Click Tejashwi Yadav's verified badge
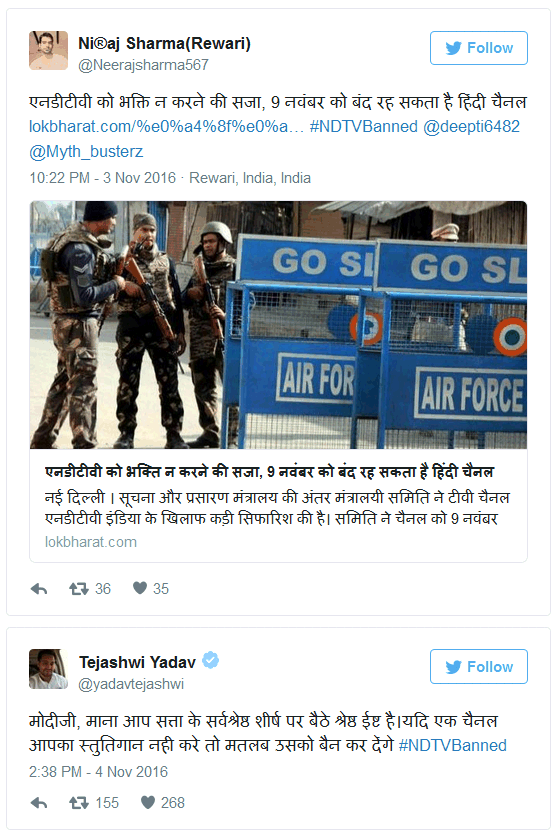558x835 pixels. tap(211, 660)
